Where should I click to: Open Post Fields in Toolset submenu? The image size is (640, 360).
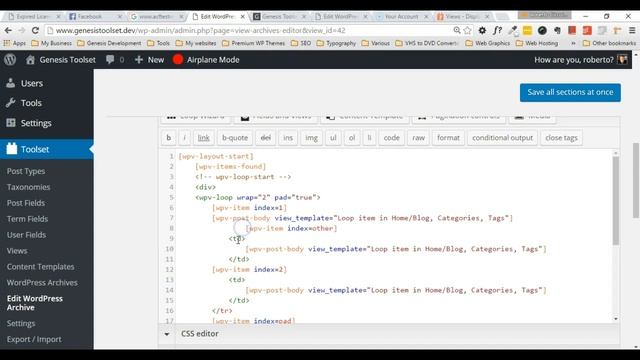click(x=26, y=203)
